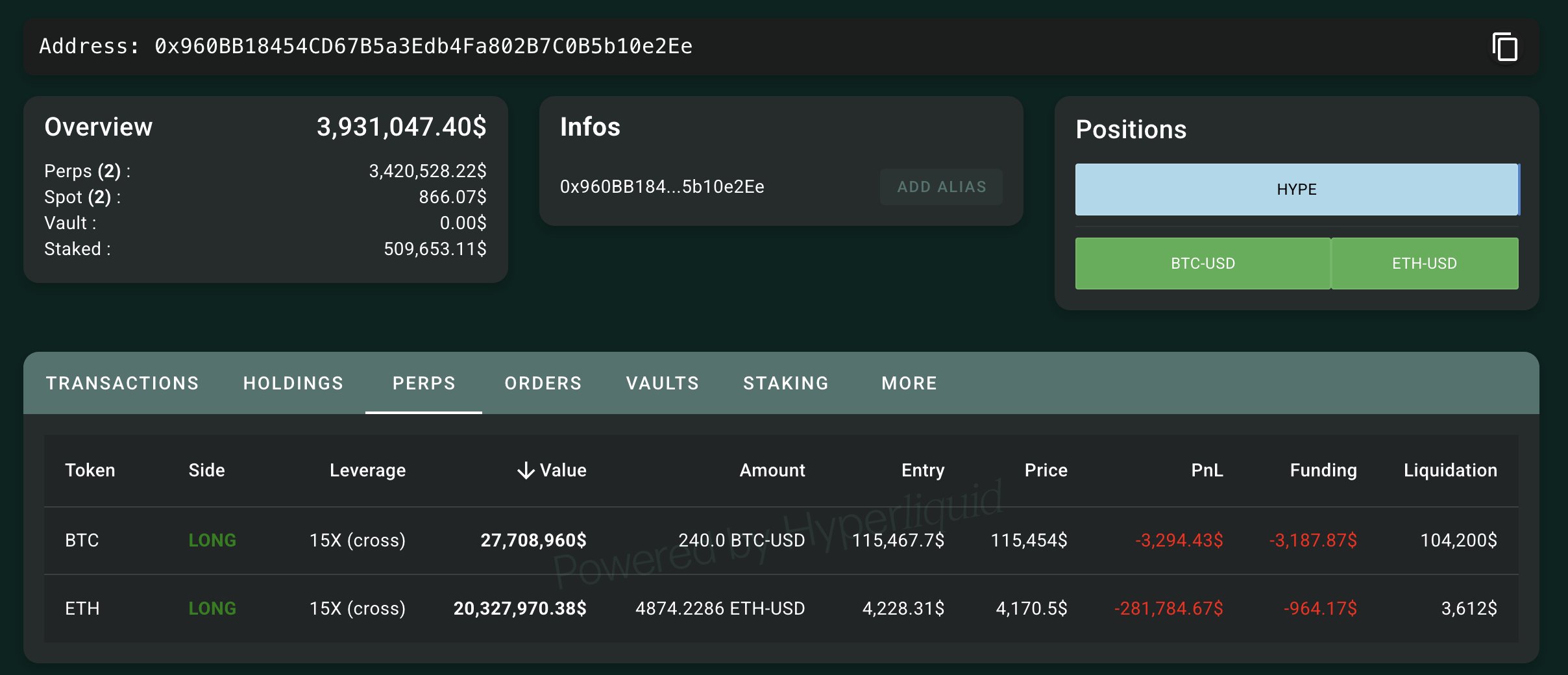This screenshot has height=675, width=1568.
Task: Click the ETH token row
Action: pos(82,608)
